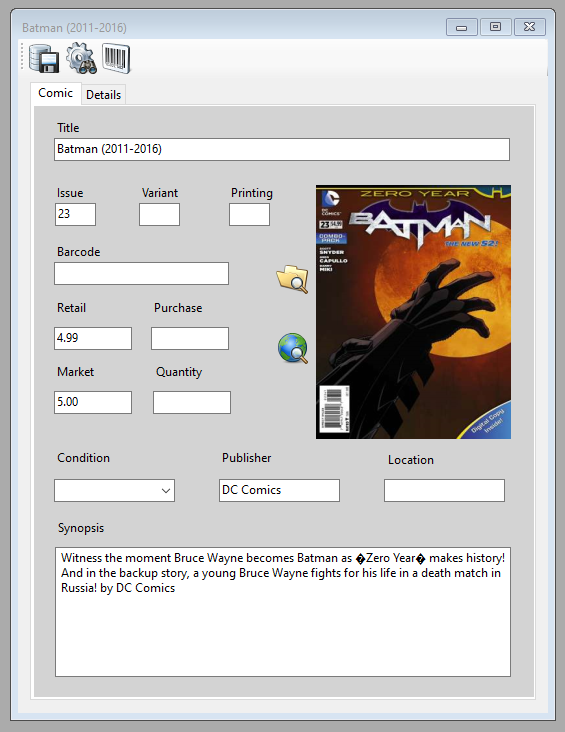Screen dimensions: 565x732
Task: Click the gear with binoculars search icon
Action: point(81,58)
